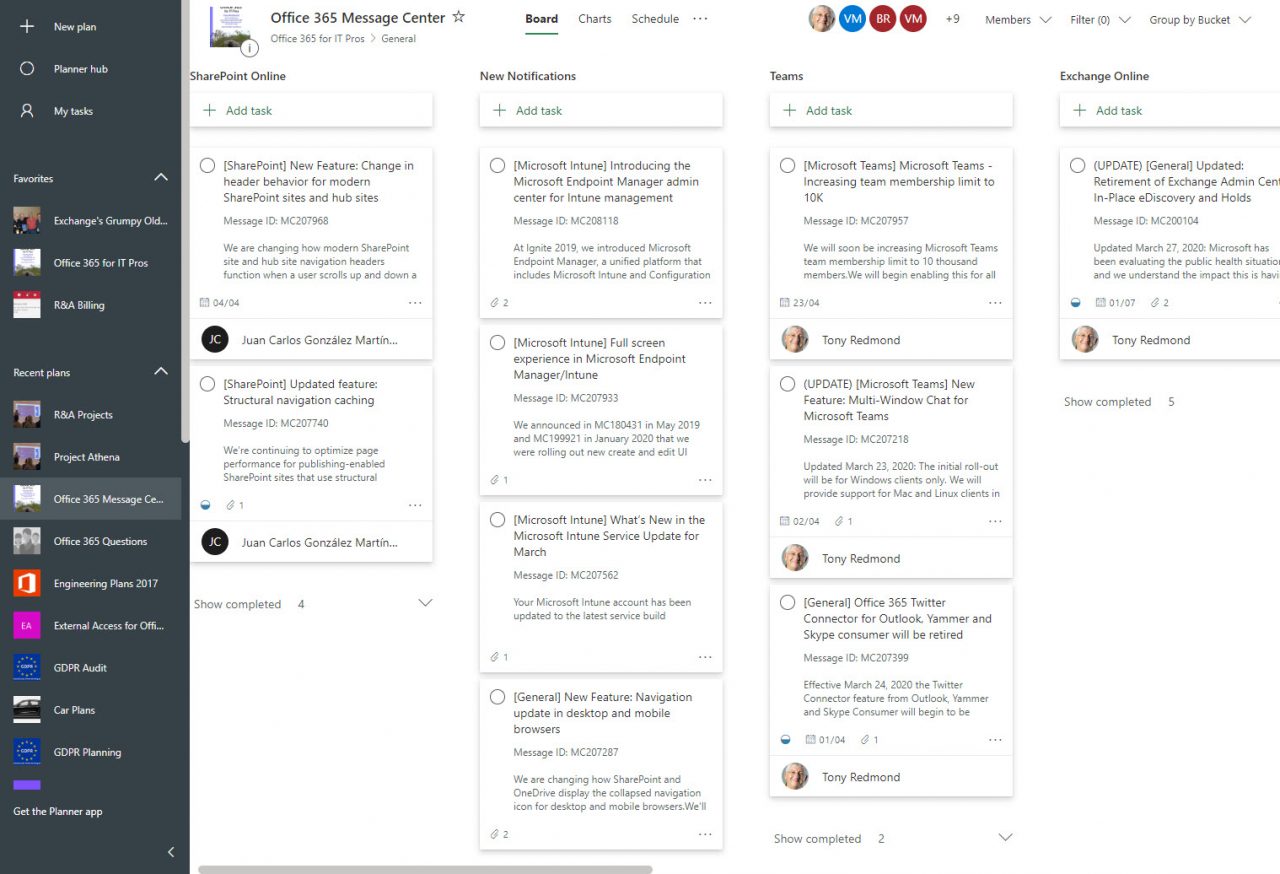
Task: Click the sidebar vertical scrollbar
Action: pos(185,220)
